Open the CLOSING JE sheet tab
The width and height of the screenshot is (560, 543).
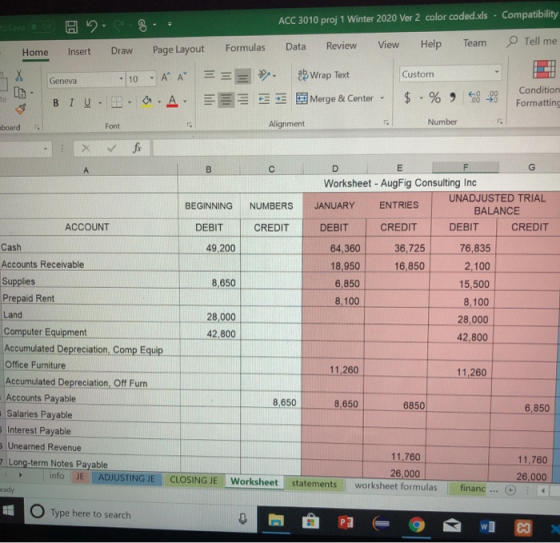pos(193,480)
